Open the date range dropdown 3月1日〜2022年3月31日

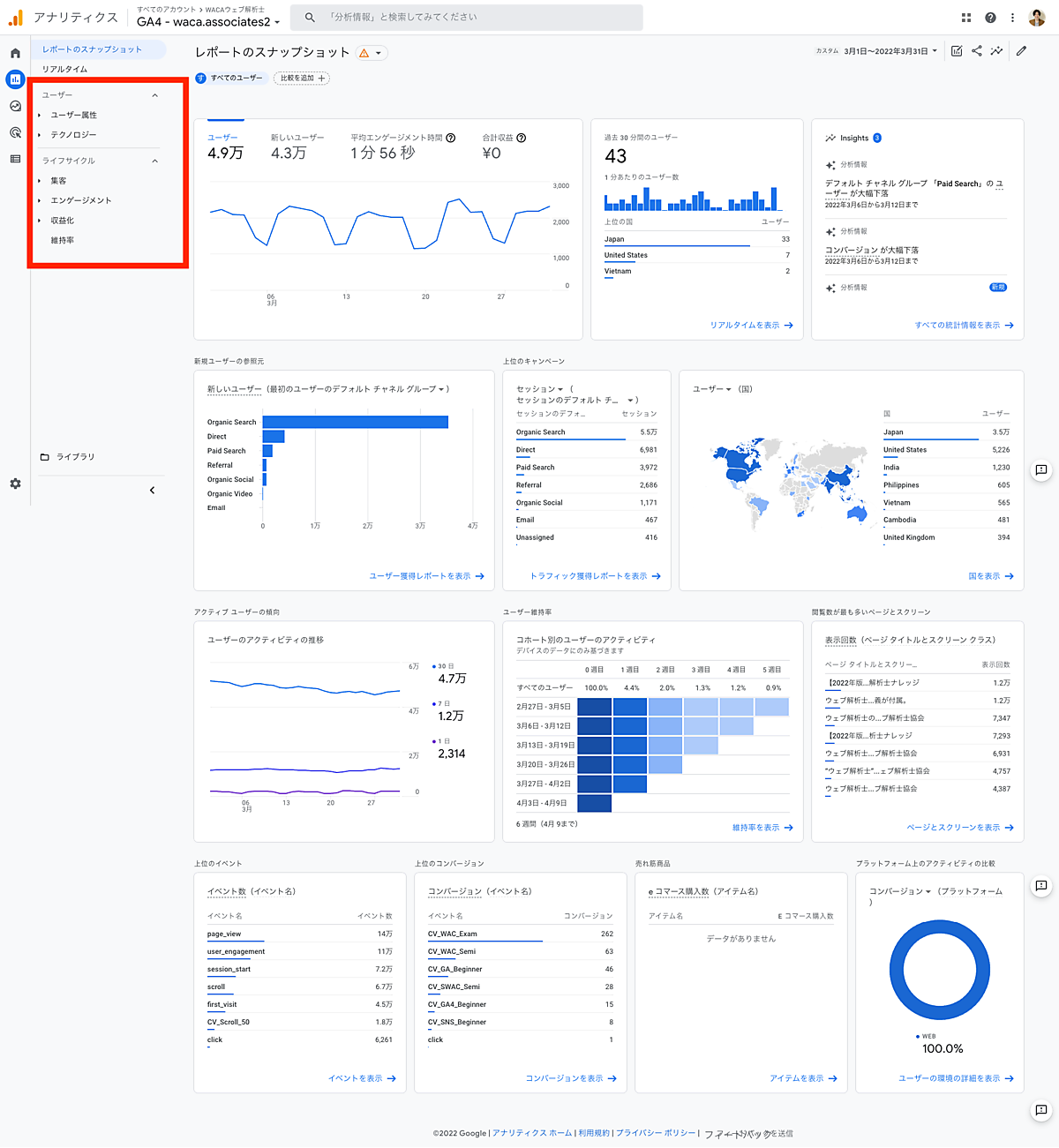[x=890, y=51]
